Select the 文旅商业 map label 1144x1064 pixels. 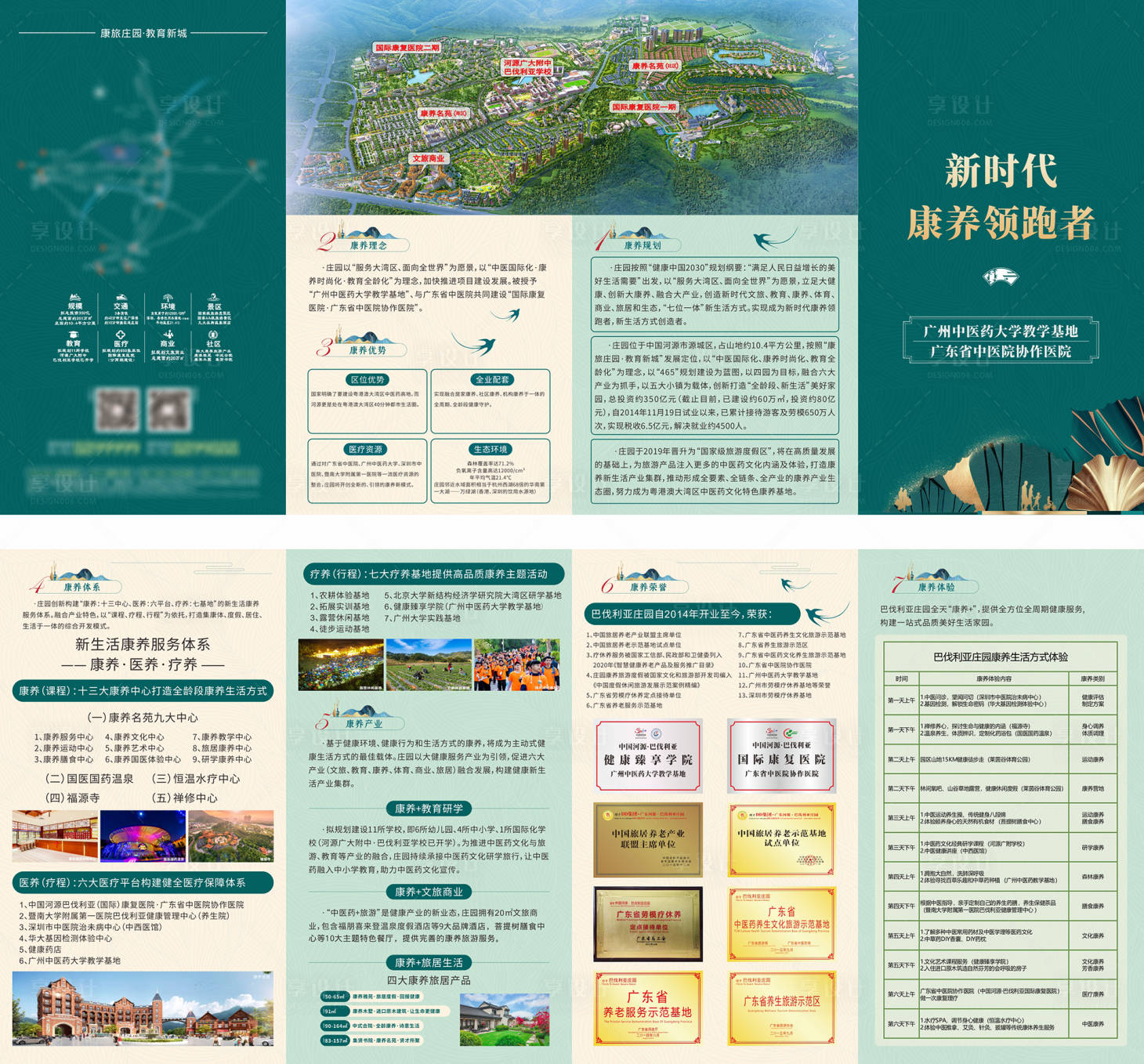(x=429, y=158)
